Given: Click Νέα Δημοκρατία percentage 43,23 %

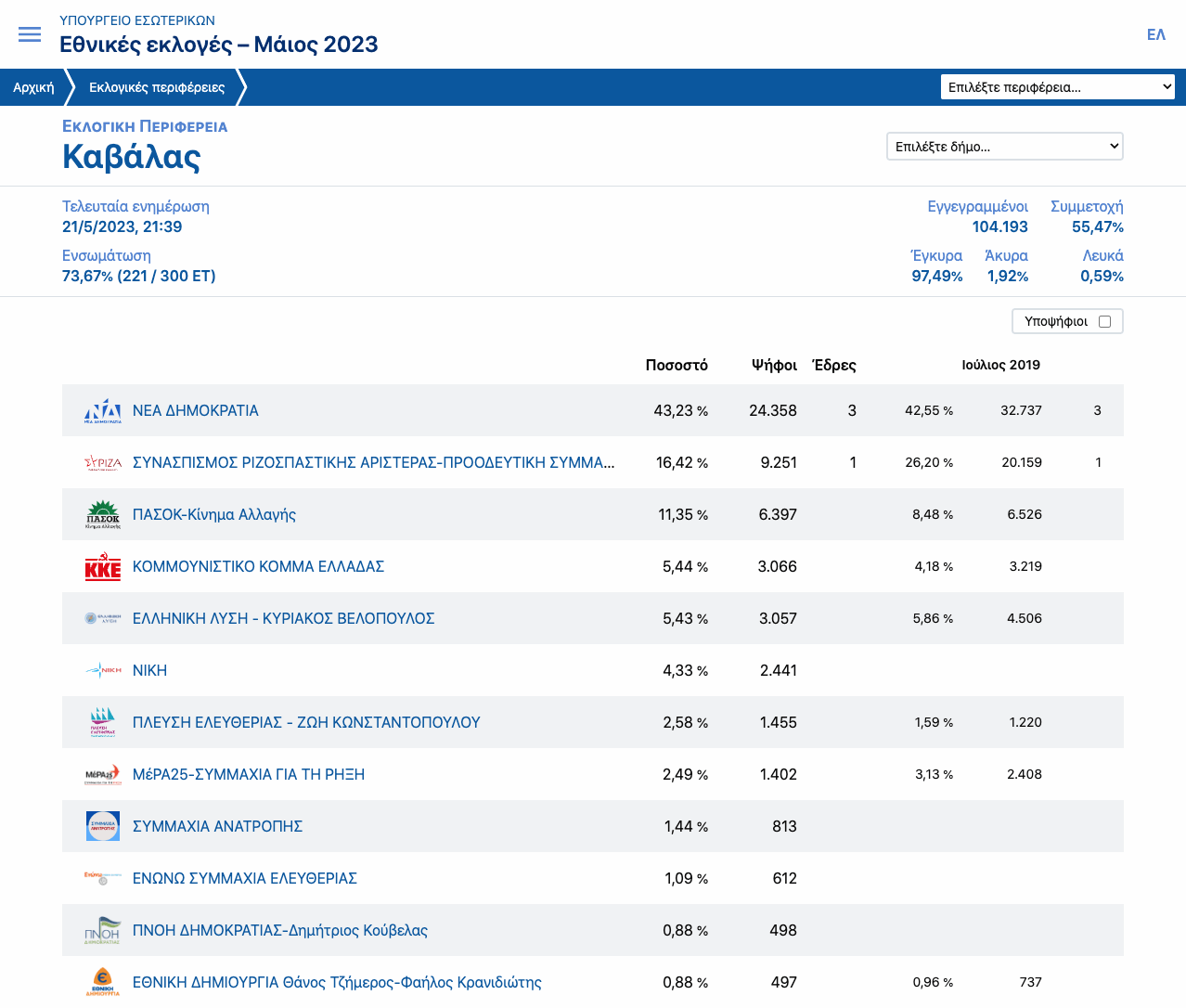Looking at the screenshot, I should (680, 410).
